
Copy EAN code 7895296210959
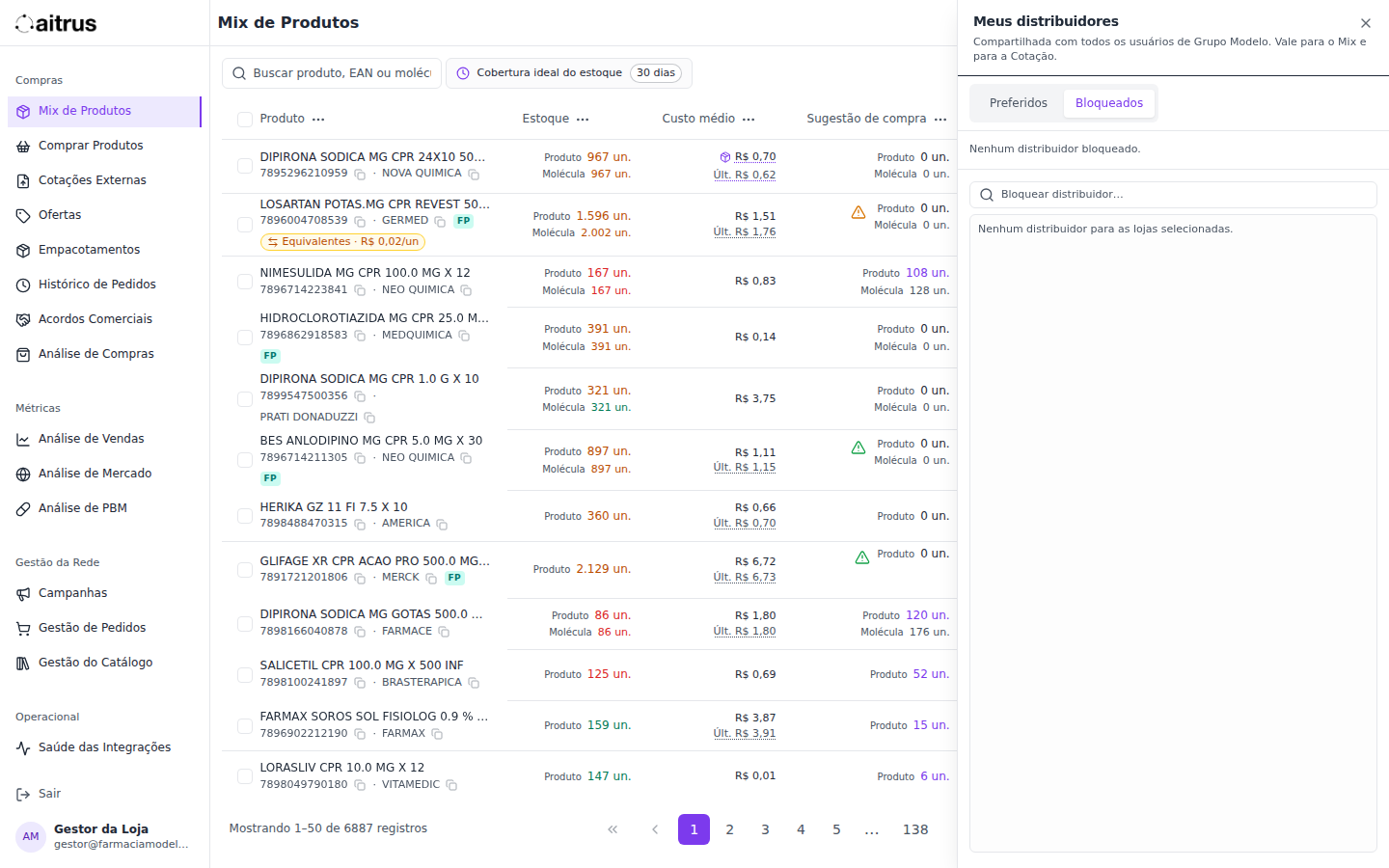[360, 175]
